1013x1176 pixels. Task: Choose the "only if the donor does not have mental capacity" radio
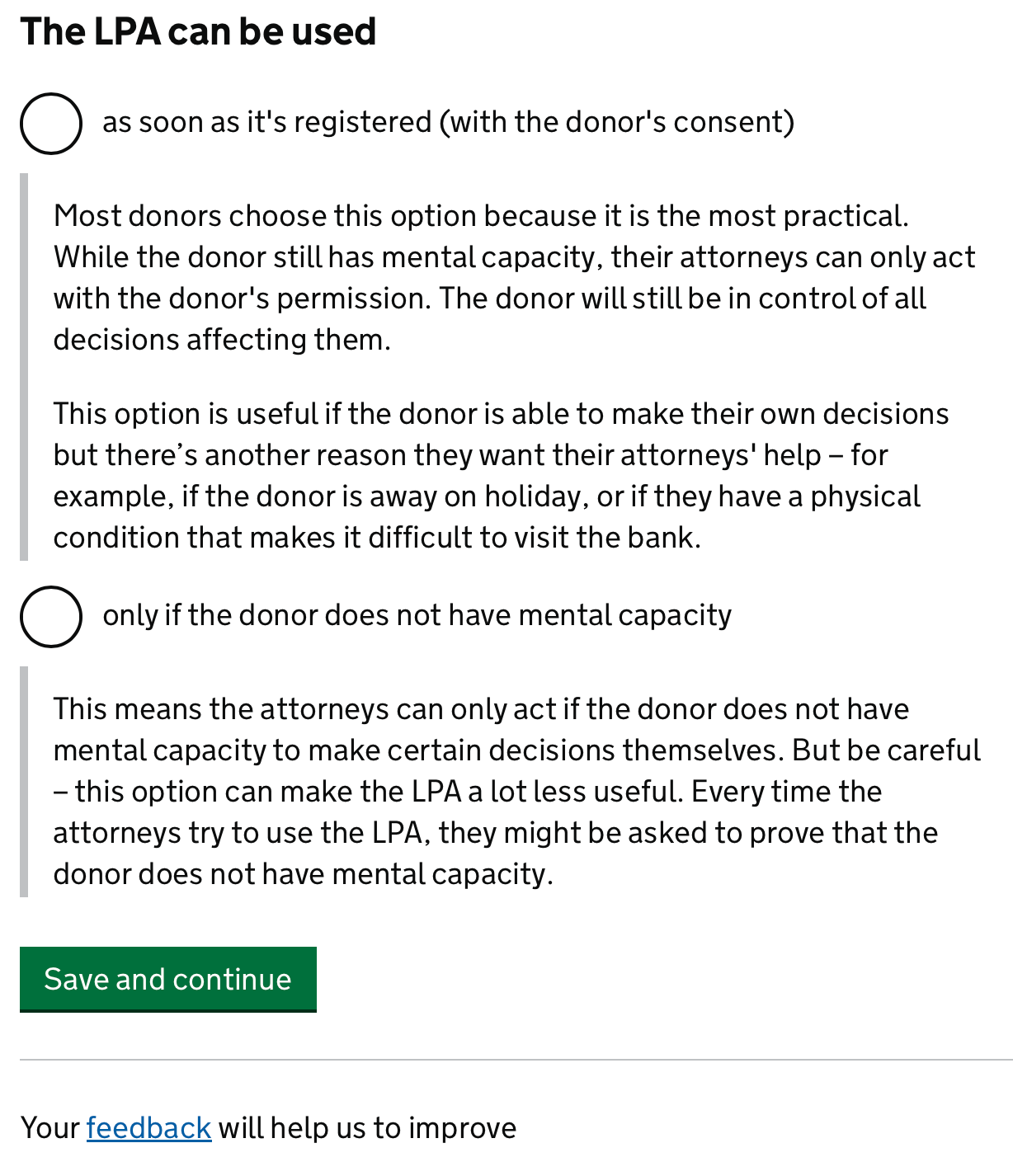point(51,617)
